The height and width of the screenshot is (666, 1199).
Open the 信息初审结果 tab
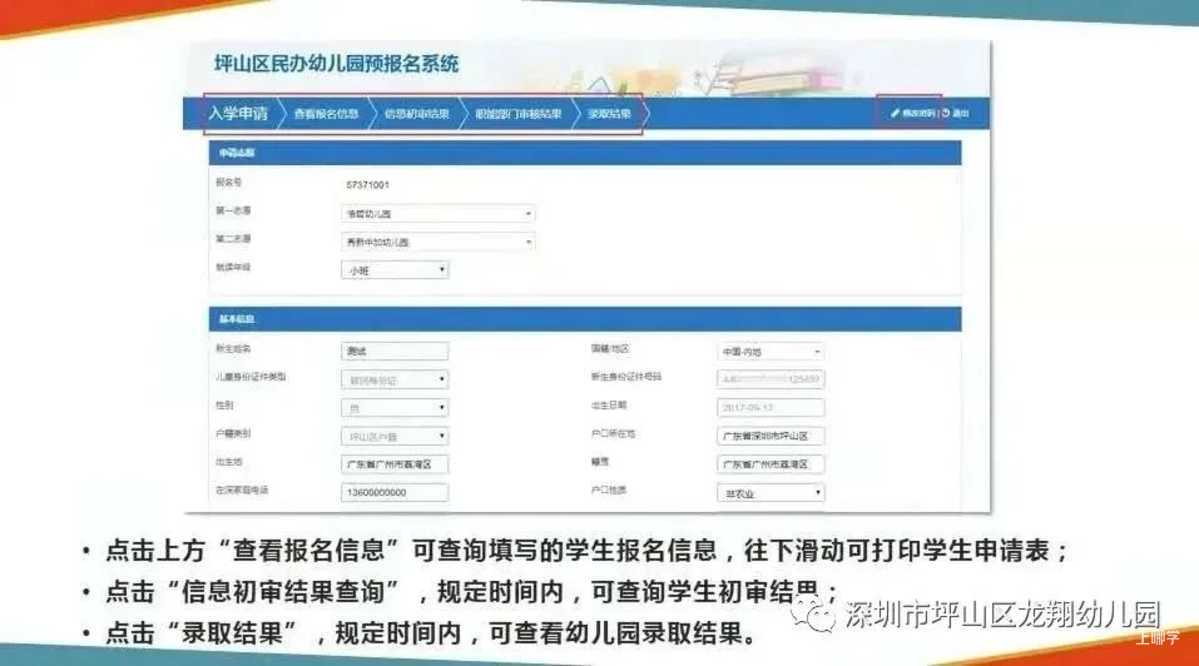click(417, 114)
